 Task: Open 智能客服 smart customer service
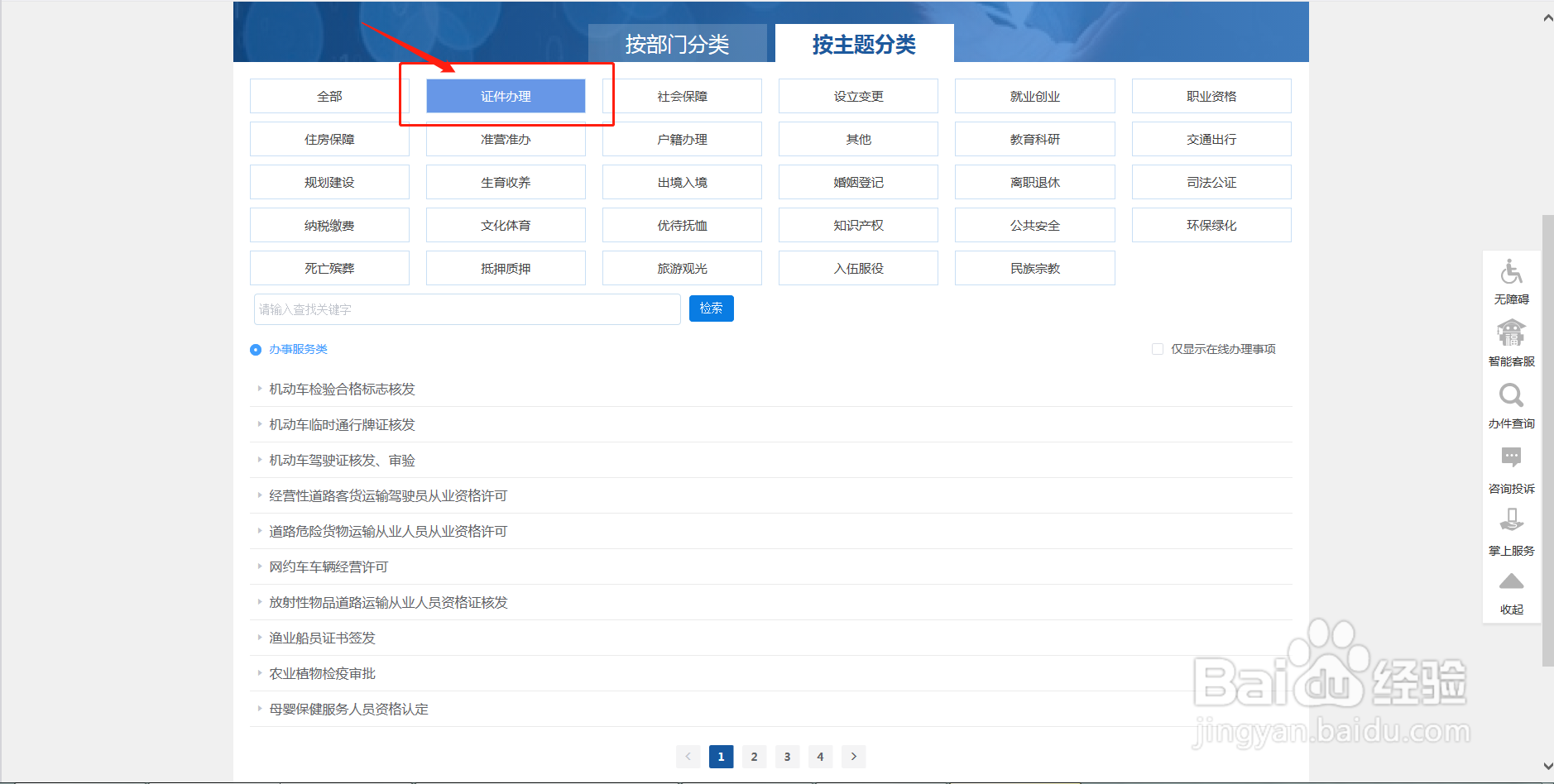pyautogui.click(x=1512, y=333)
